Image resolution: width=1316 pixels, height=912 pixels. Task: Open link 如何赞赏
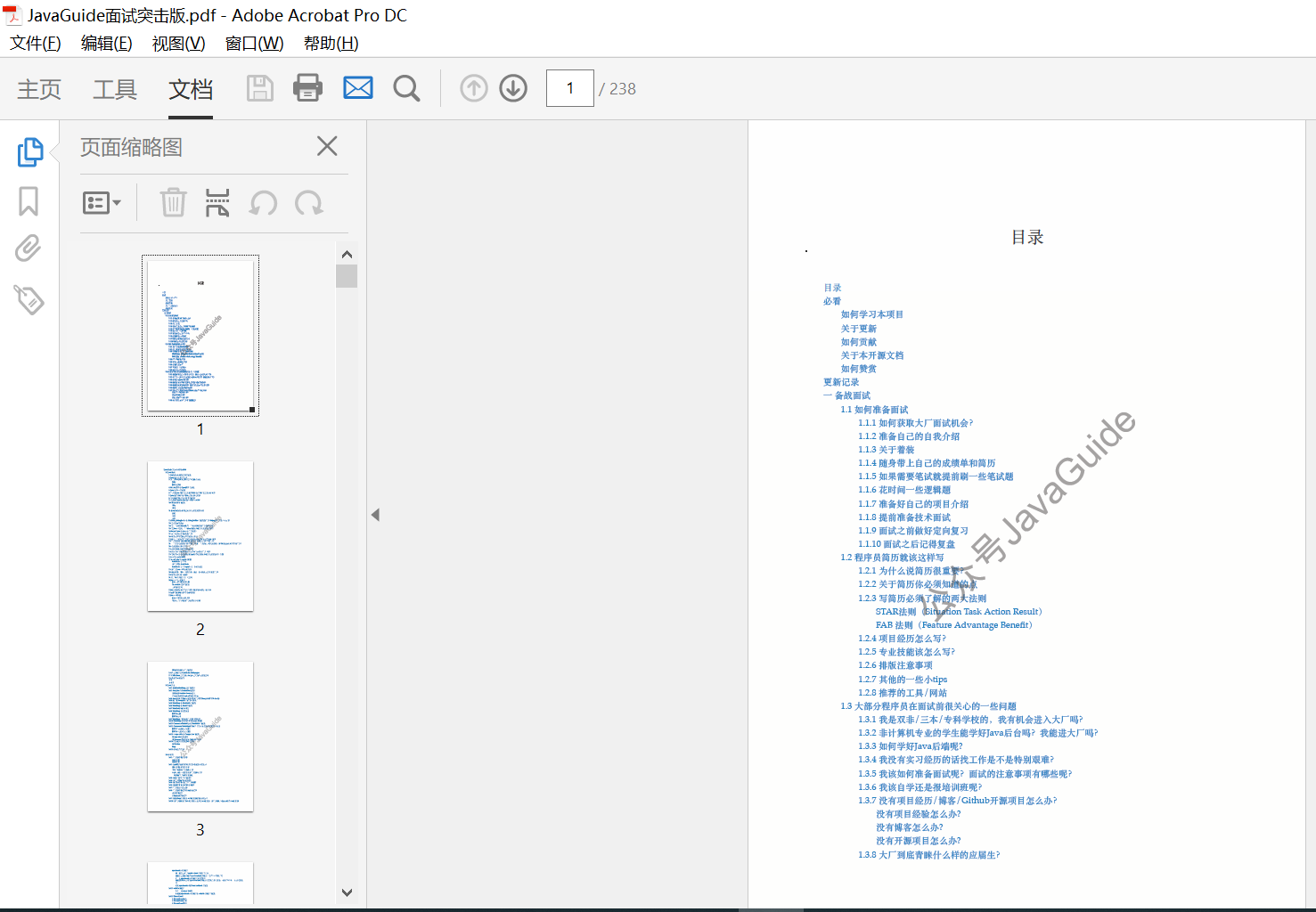tap(858, 369)
